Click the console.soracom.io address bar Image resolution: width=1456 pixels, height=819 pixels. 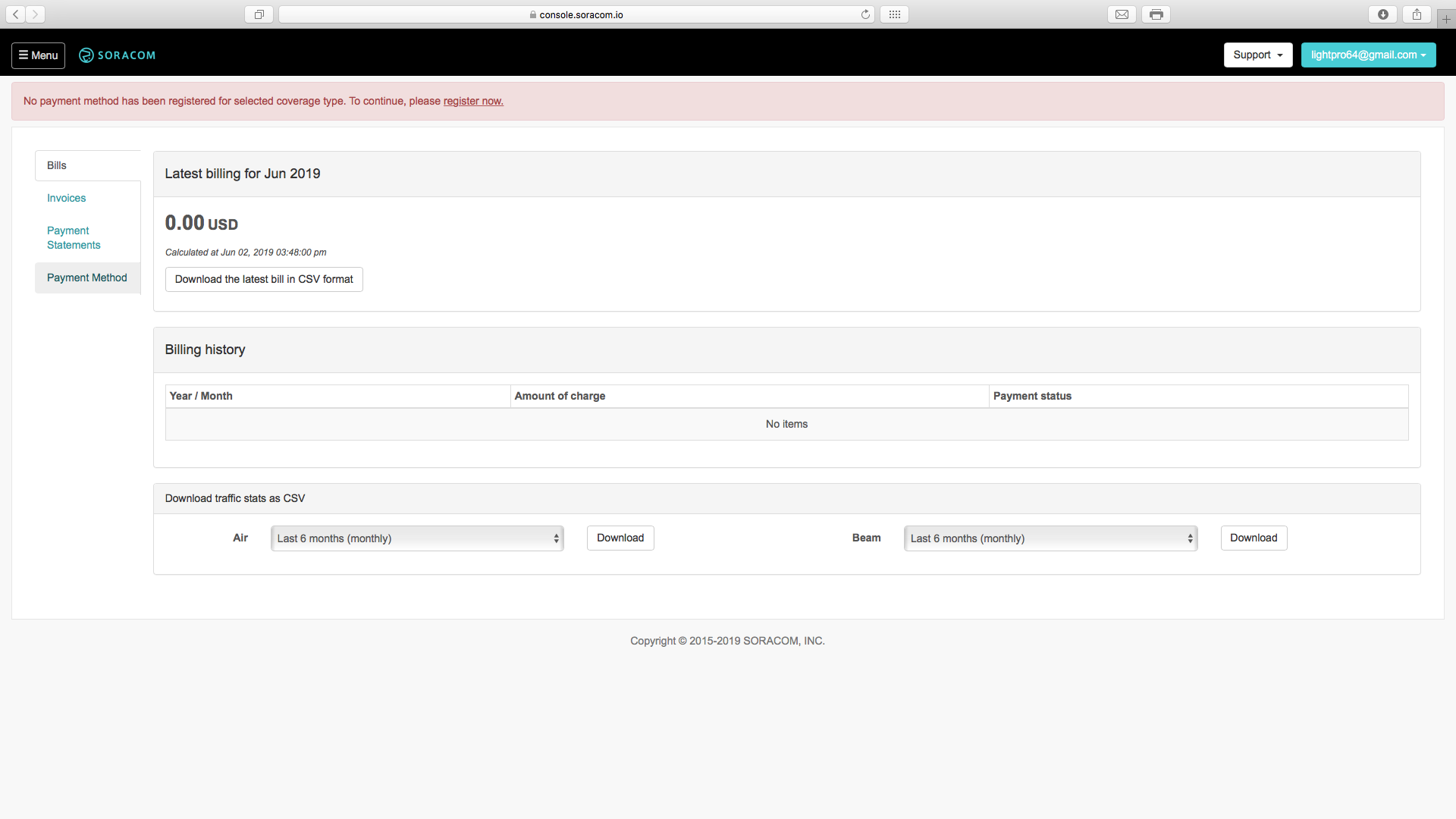[x=576, y=14]
